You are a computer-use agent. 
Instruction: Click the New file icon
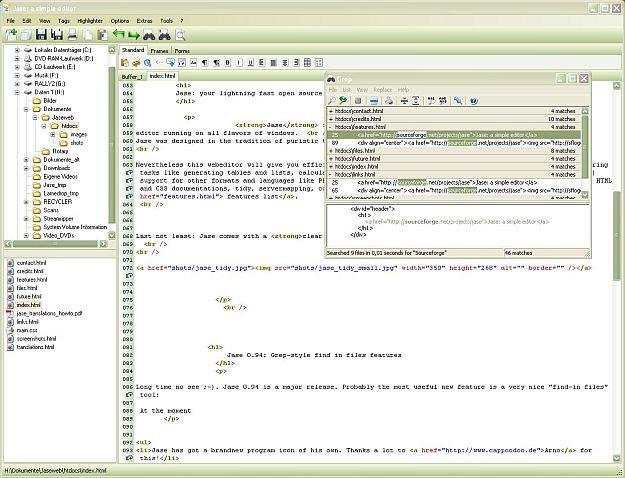click(x=10, y=34)
